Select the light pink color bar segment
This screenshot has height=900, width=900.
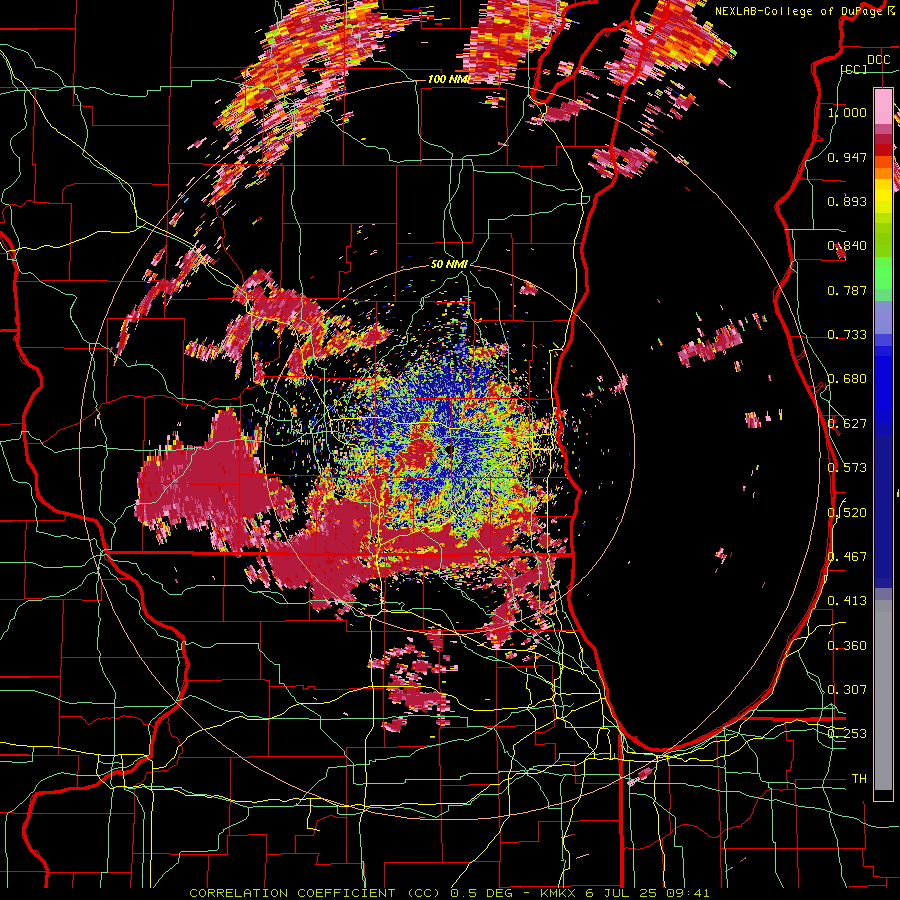click(x=883, y=106)
